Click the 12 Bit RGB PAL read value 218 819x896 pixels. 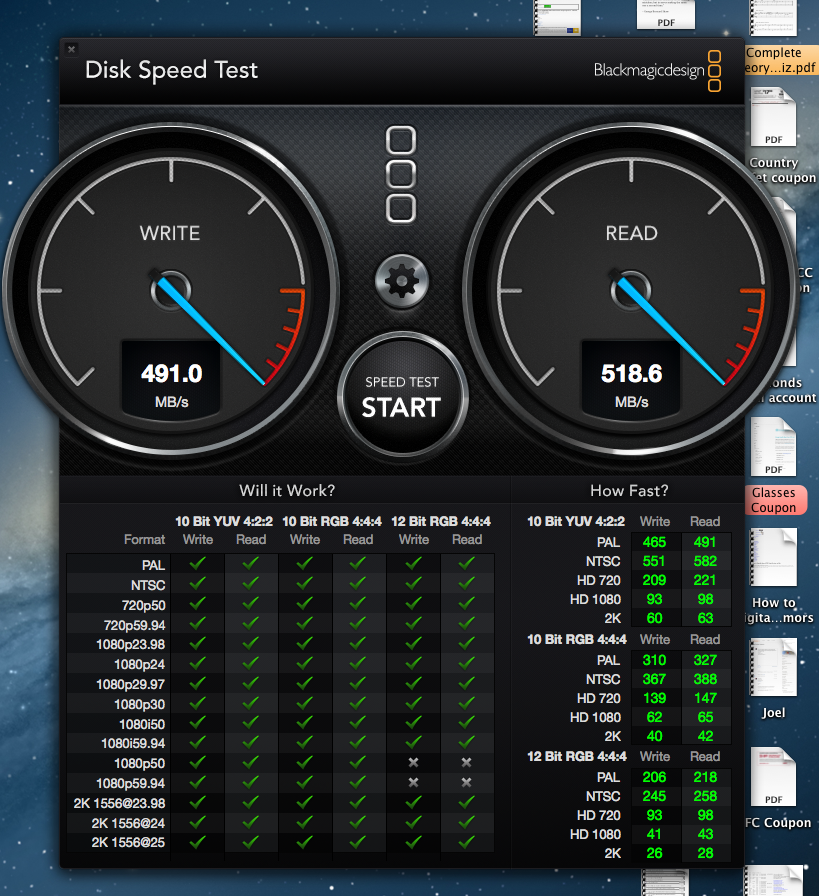[705, 777]
